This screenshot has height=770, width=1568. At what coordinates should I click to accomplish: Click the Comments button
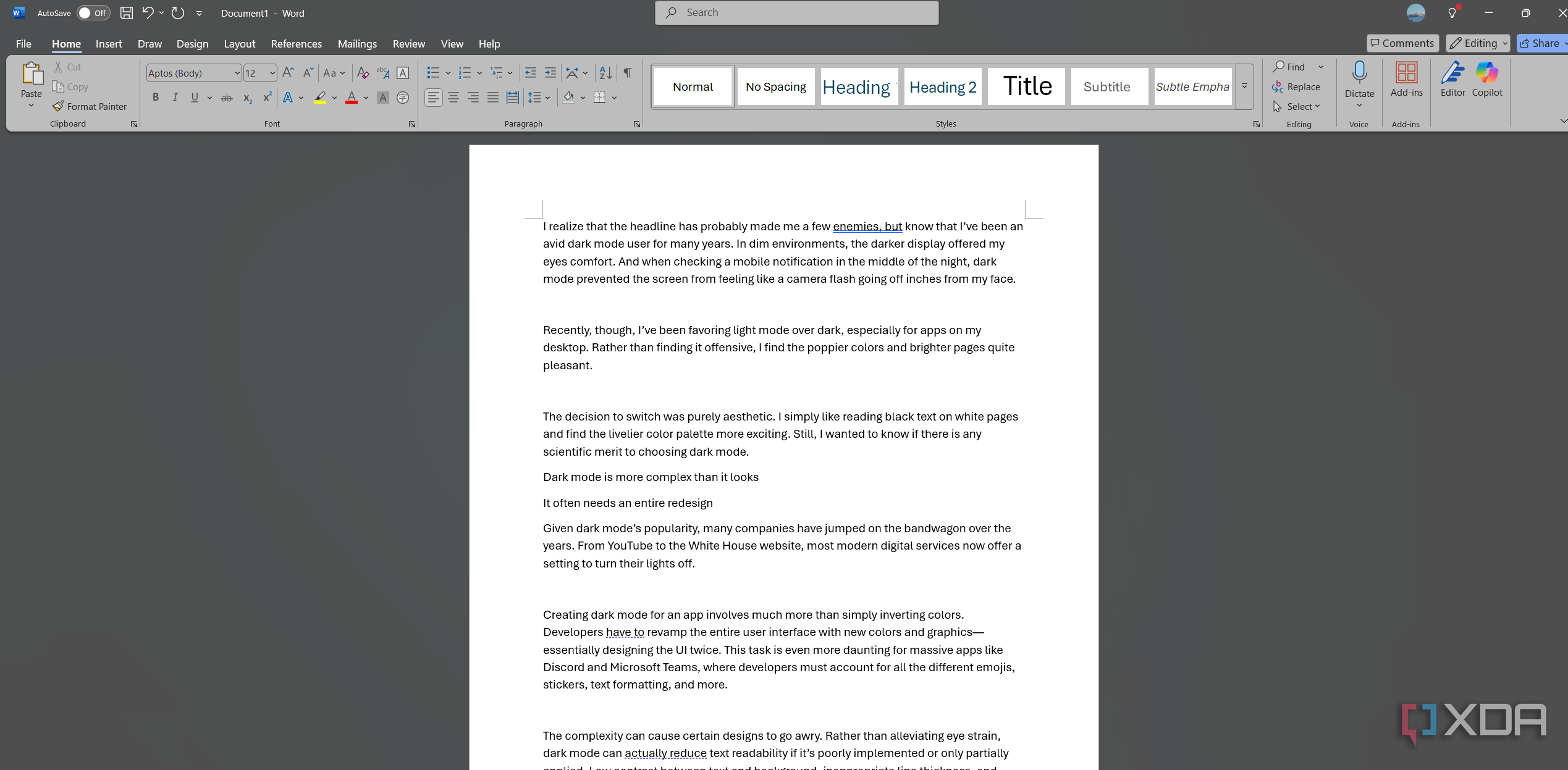click(1402, 43)
